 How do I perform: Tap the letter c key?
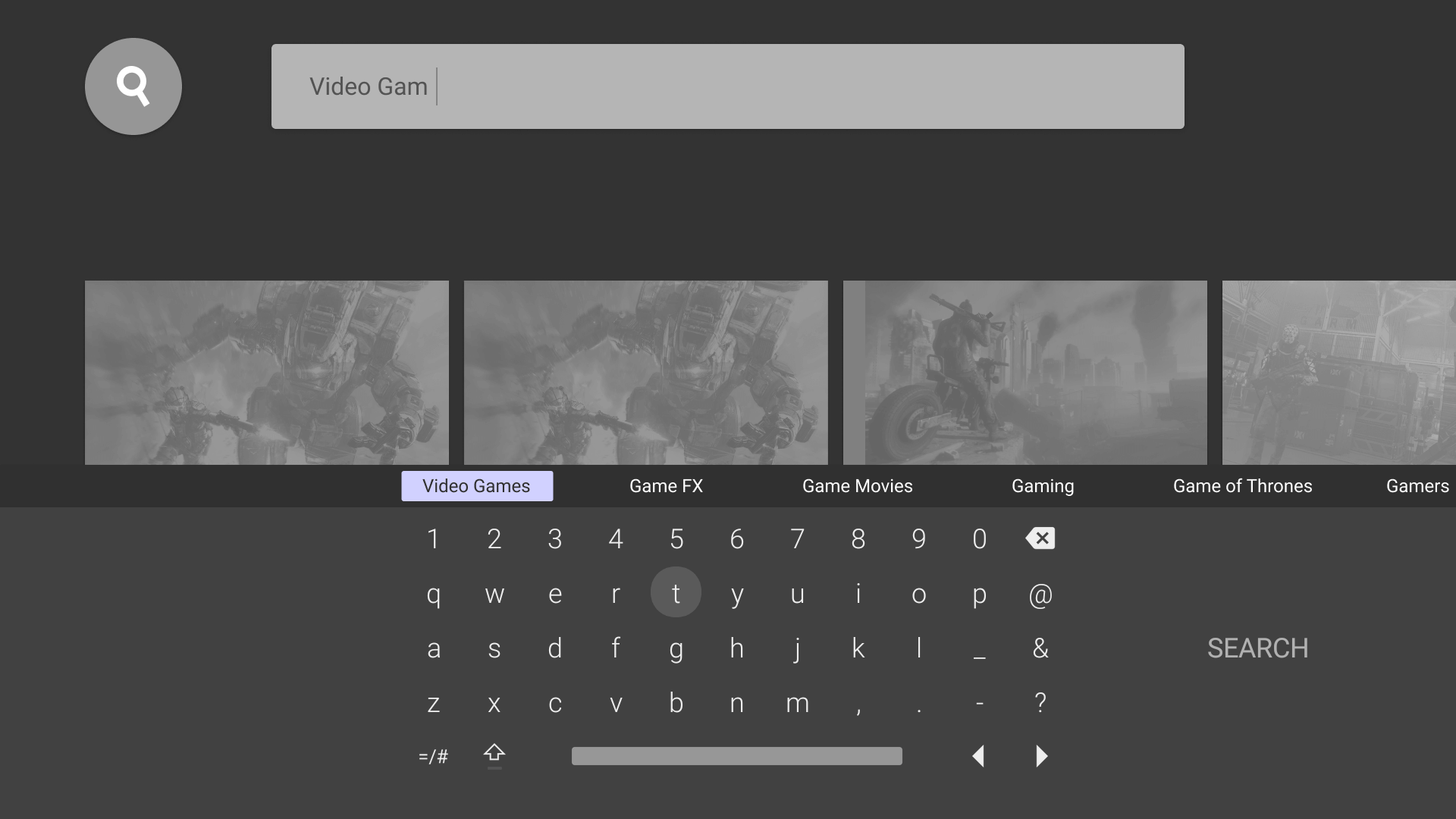point(555,704)
